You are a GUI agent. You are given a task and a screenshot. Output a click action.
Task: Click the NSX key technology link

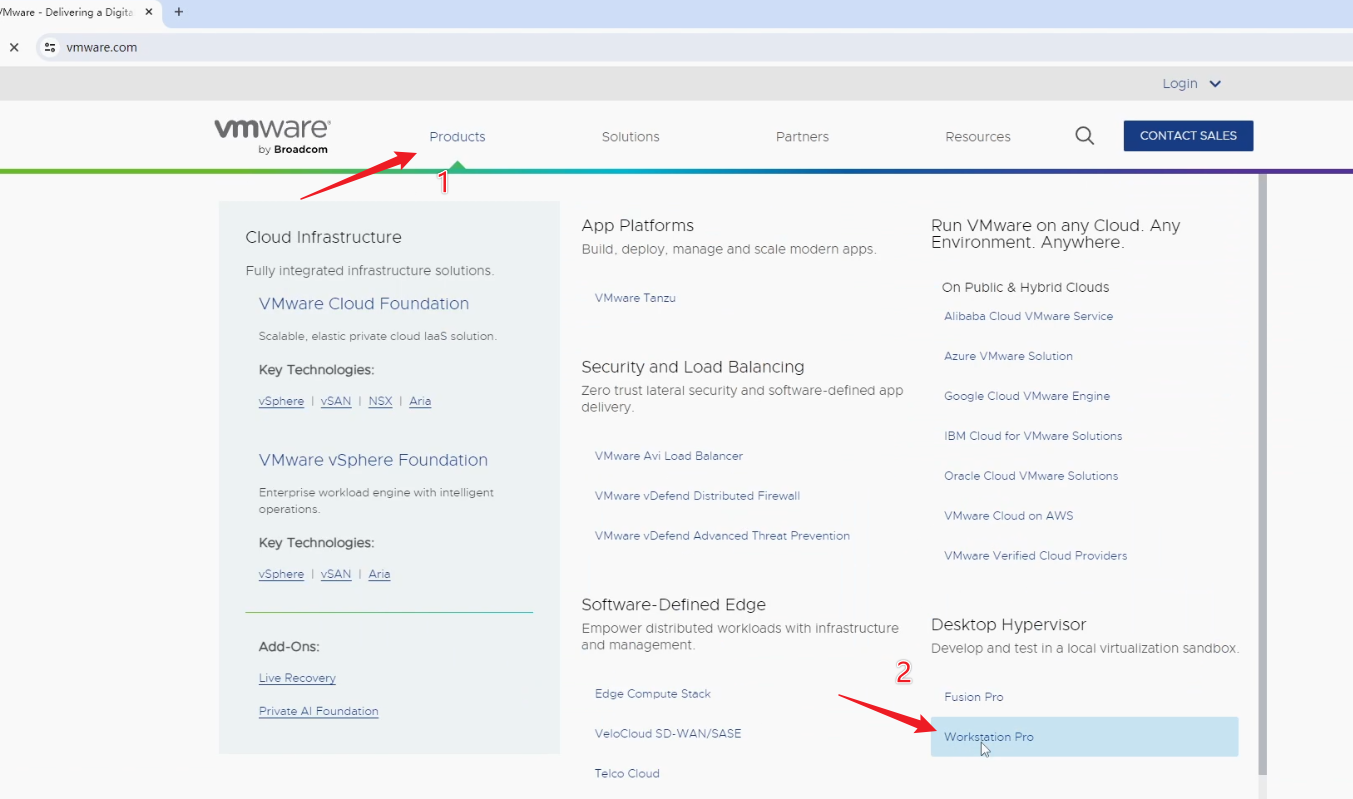click(380, 401)
